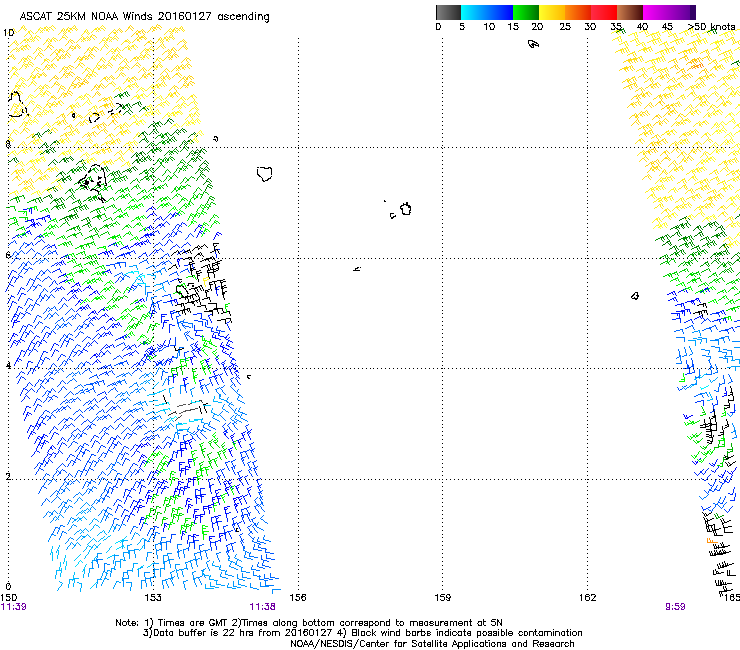
Task: Click the green 15-20 knots color segment
Action: (x=526, y=12)
